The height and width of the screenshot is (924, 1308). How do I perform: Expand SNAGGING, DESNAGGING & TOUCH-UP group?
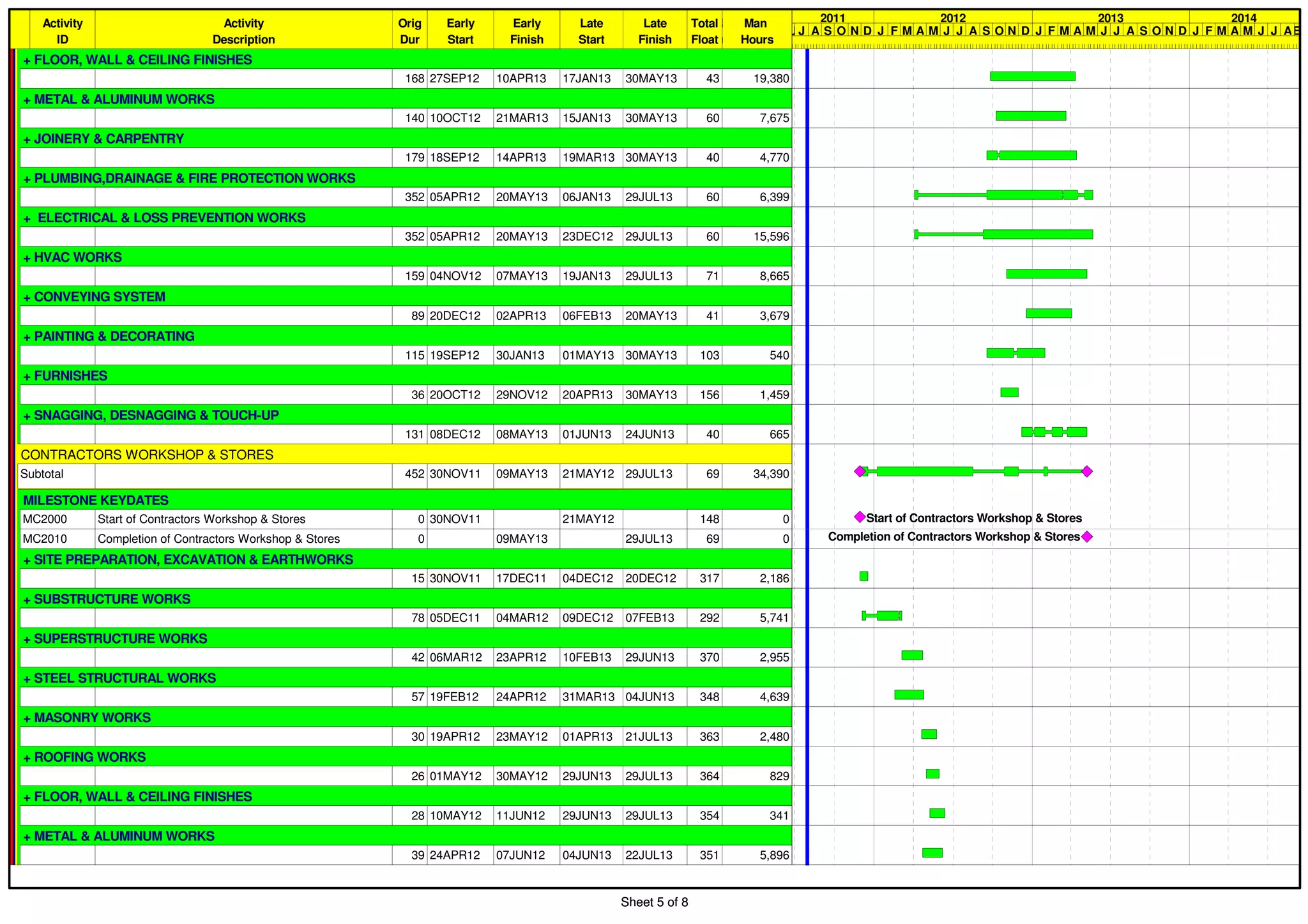(x=27, y=417)
